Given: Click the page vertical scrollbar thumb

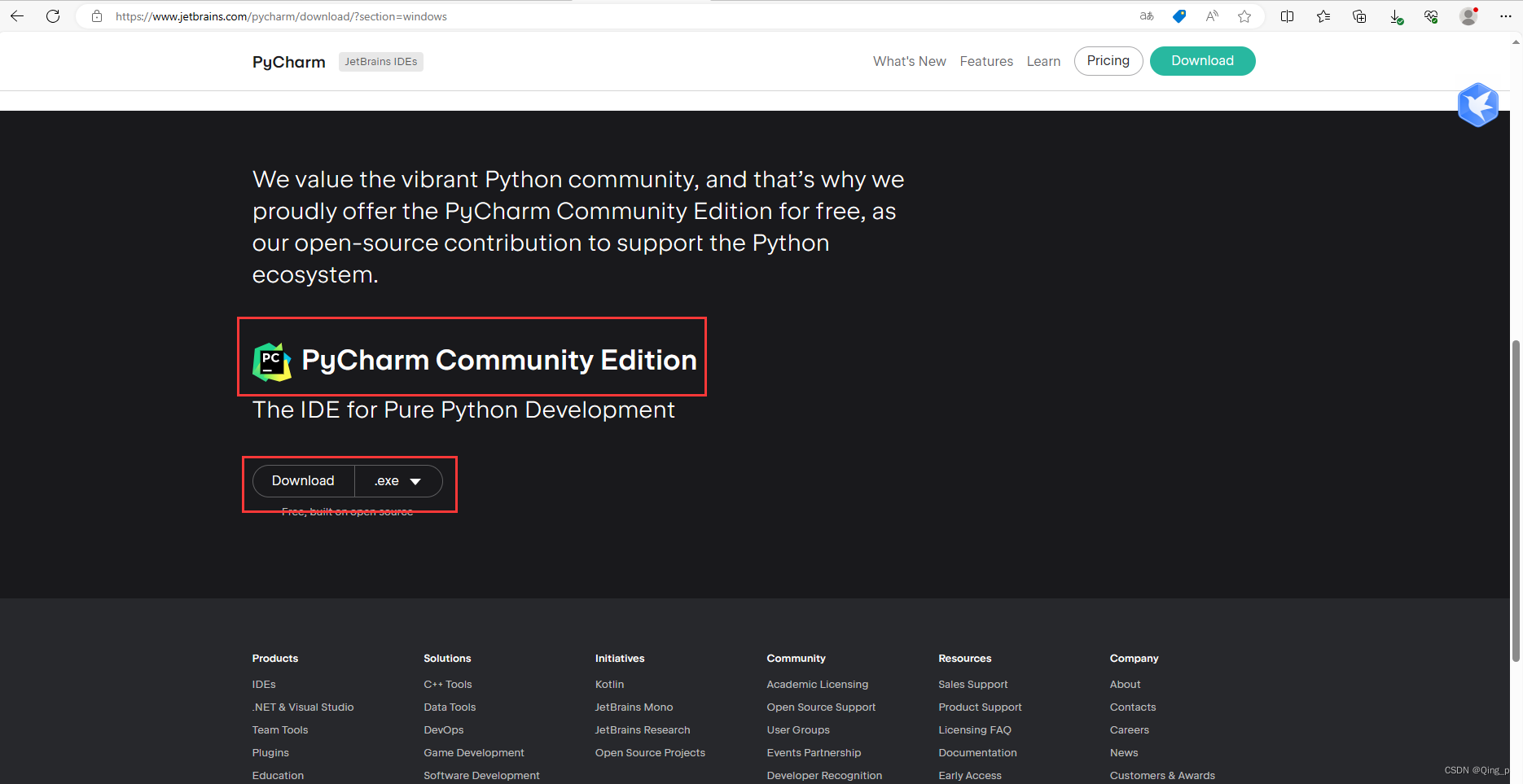Looking at the screenshot, I should (x=1516, y=500).
